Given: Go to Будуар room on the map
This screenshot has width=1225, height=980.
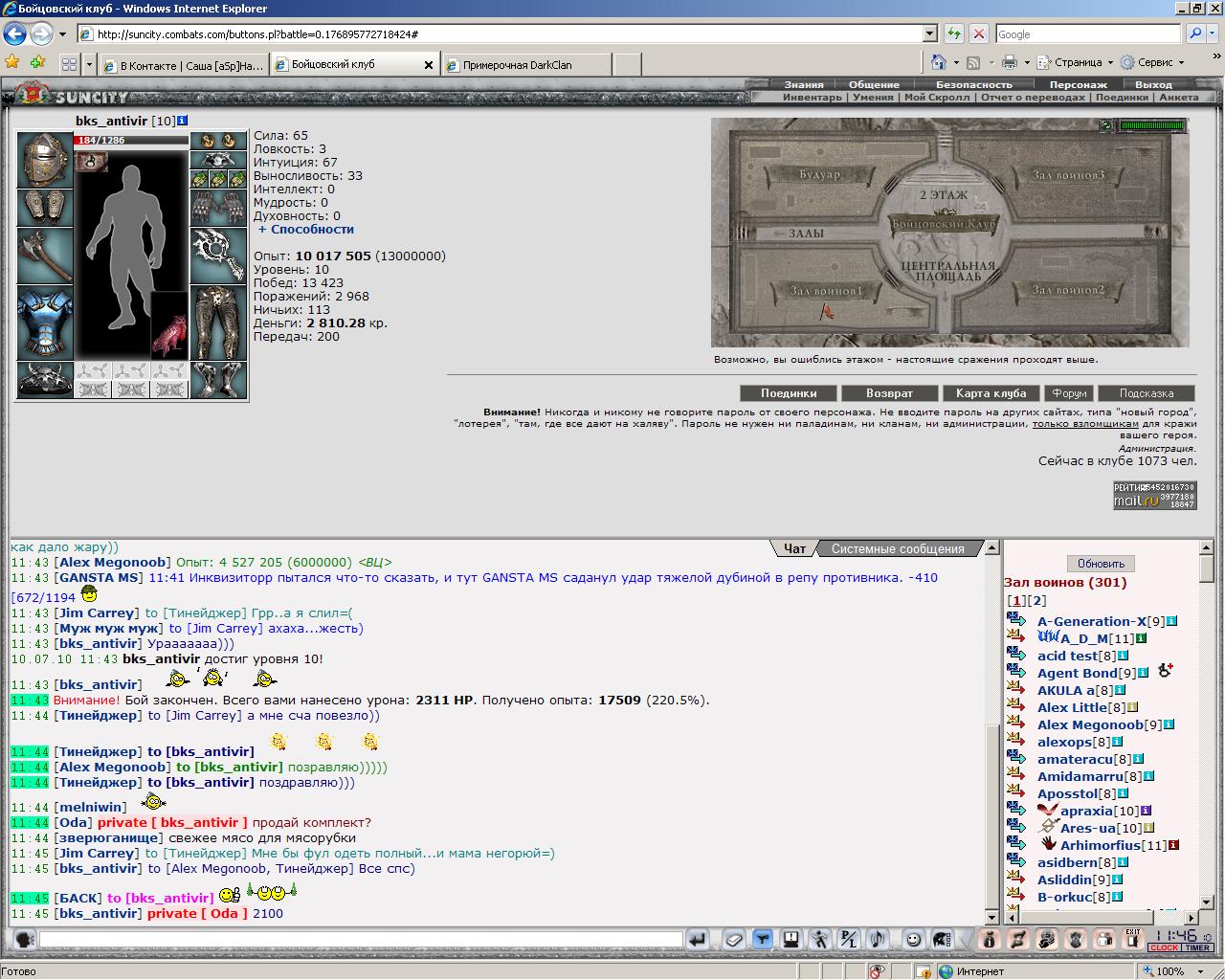Looking at the screenshot, I should click(819, 174).
